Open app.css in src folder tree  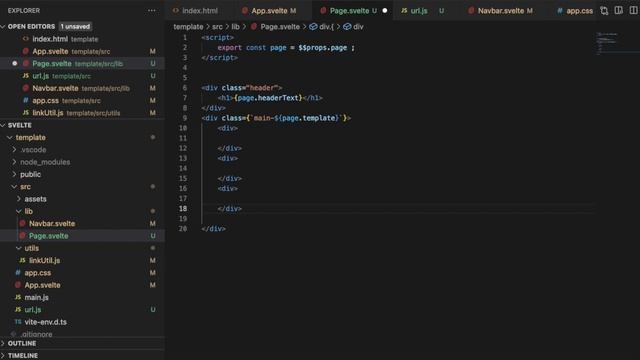(82, 273)
